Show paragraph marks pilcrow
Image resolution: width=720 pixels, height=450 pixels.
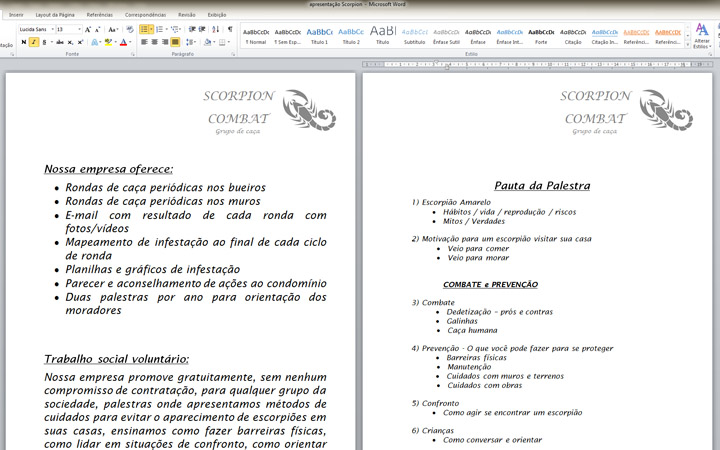pos(230,29)
